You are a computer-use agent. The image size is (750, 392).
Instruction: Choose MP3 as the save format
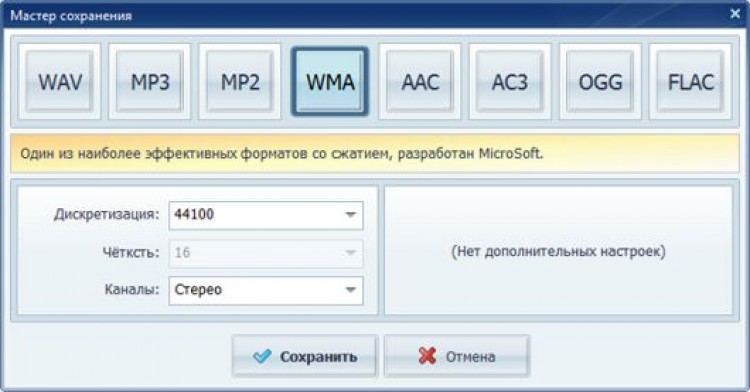[x=150, y=82]
